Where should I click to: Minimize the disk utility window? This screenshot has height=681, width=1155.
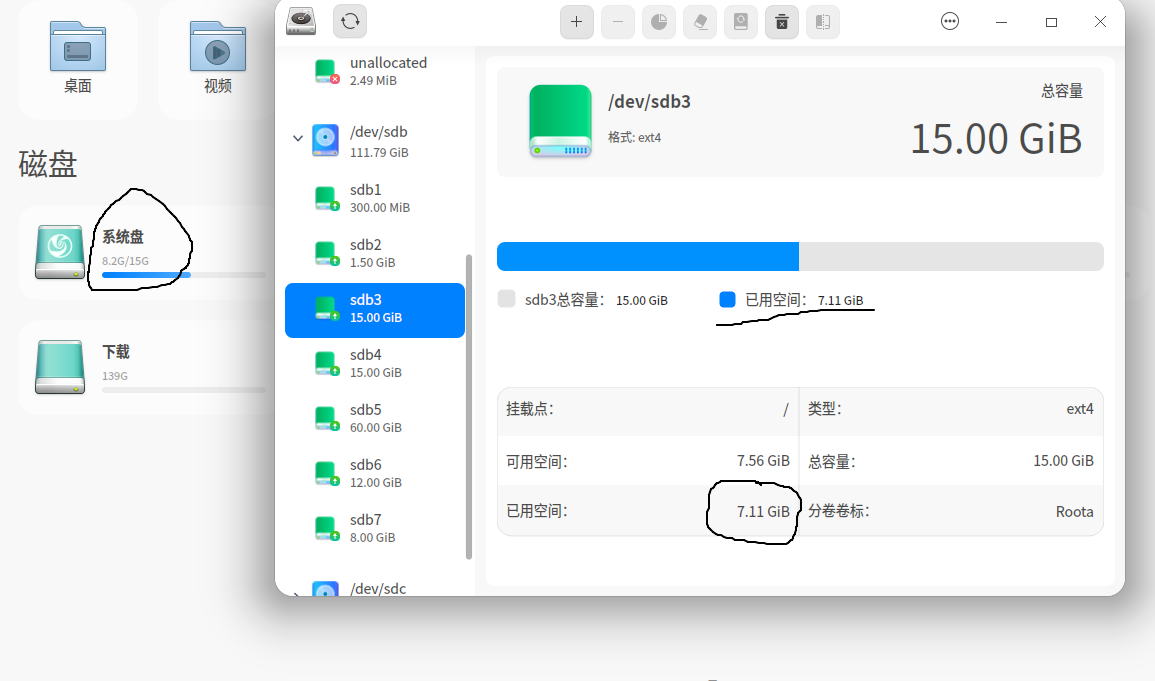pos(1001,22)
